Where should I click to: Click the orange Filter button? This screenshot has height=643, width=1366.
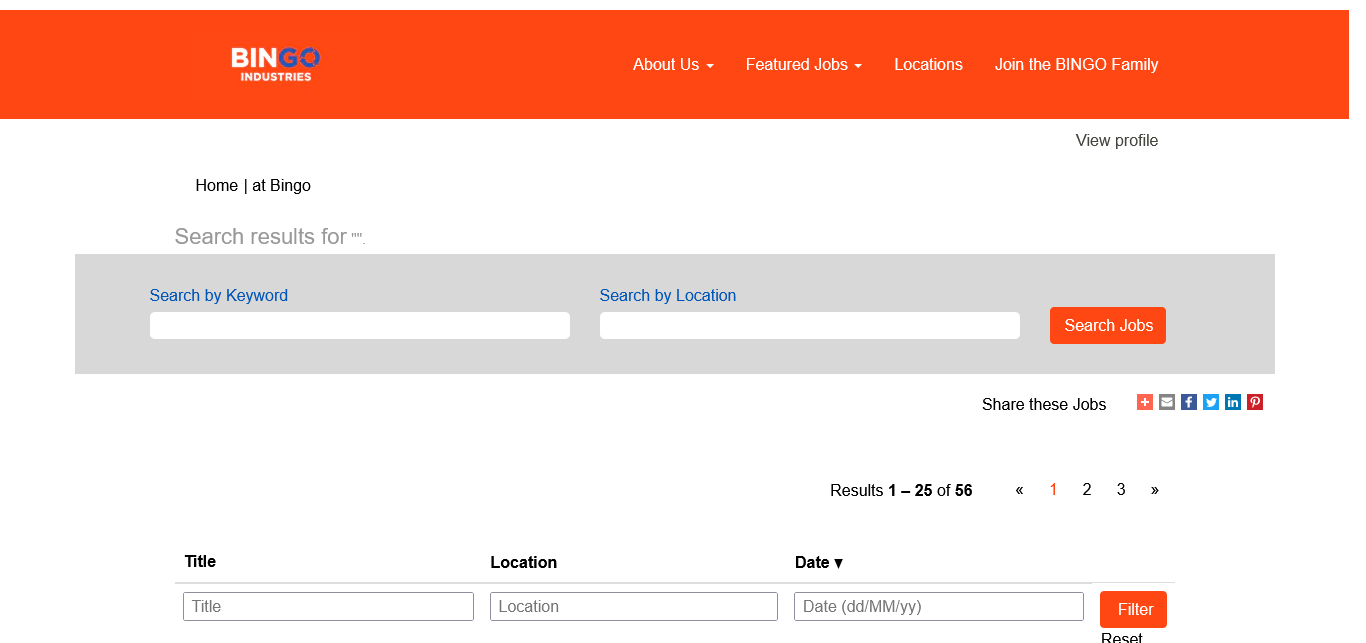[x=1133, y=609]
